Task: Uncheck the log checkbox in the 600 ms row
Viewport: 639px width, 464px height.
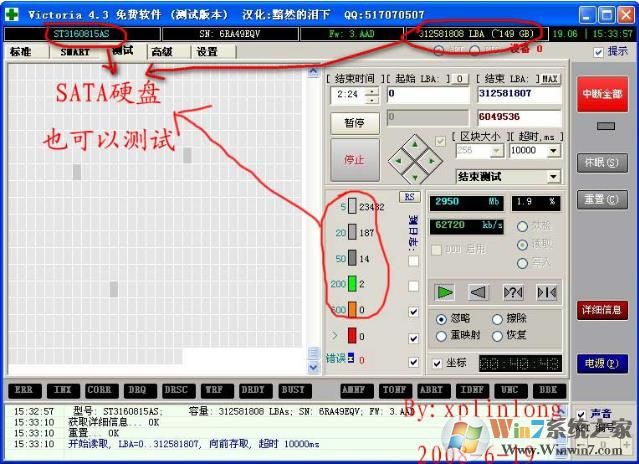Action: coord(413,312)
